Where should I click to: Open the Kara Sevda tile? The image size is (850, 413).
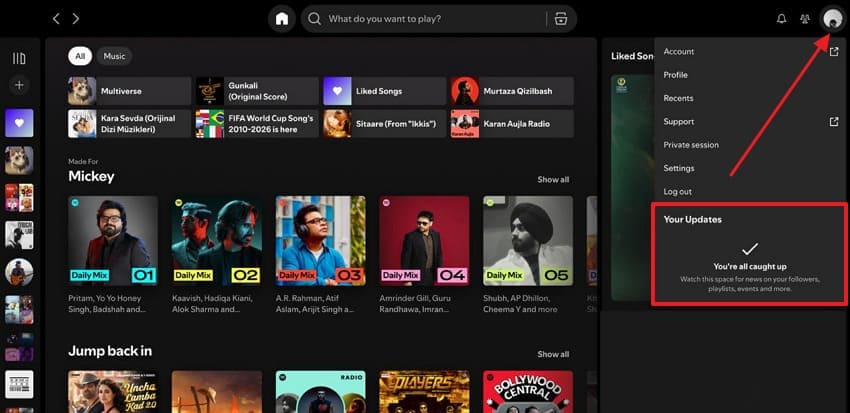point(130,124)
